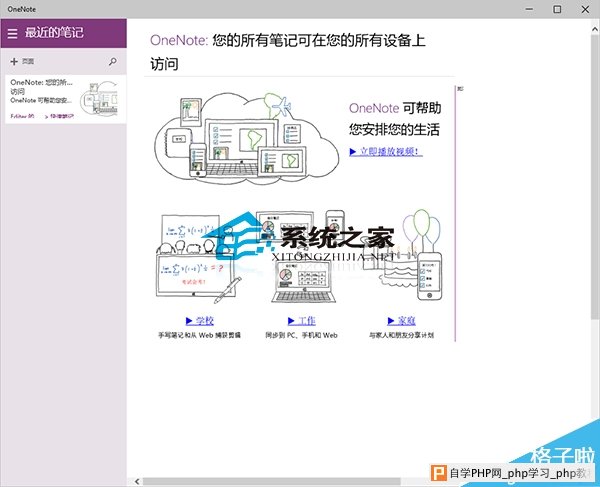Viewport: 600px width, 487px height.
Task: Click the 与家人和朋友分享计划 caption
Action: [401, 335]
